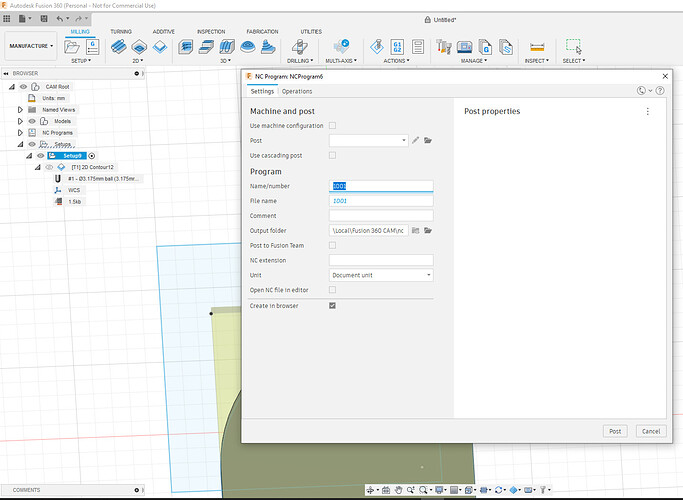Screen dimensions: 683x500
Task: Open output folder browse icon
Action: [428, 230]
